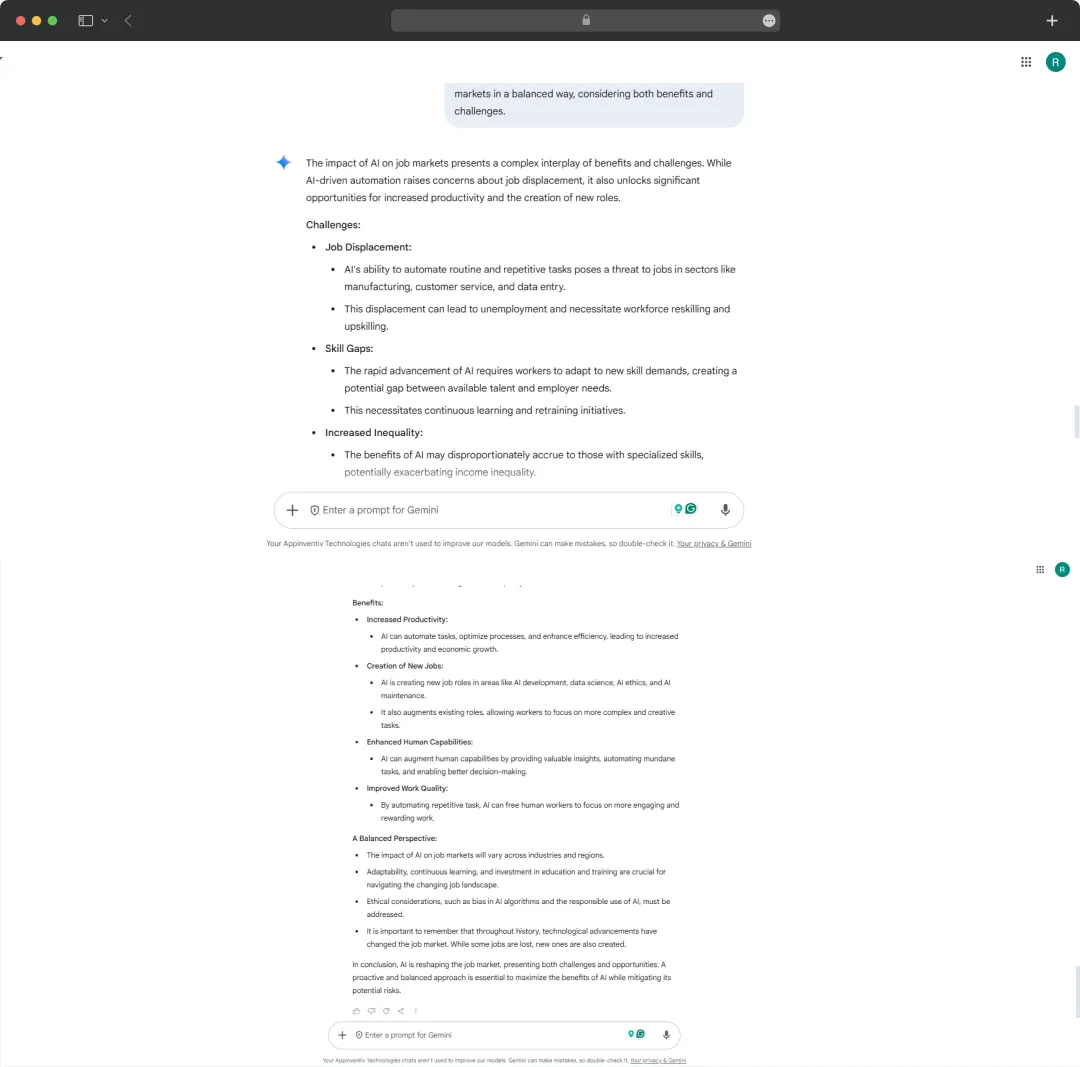Viewport: 1080px width, 1067px height.
Task: Open Google apps grid beside the large R avatar
Action: click(1026, 62)
